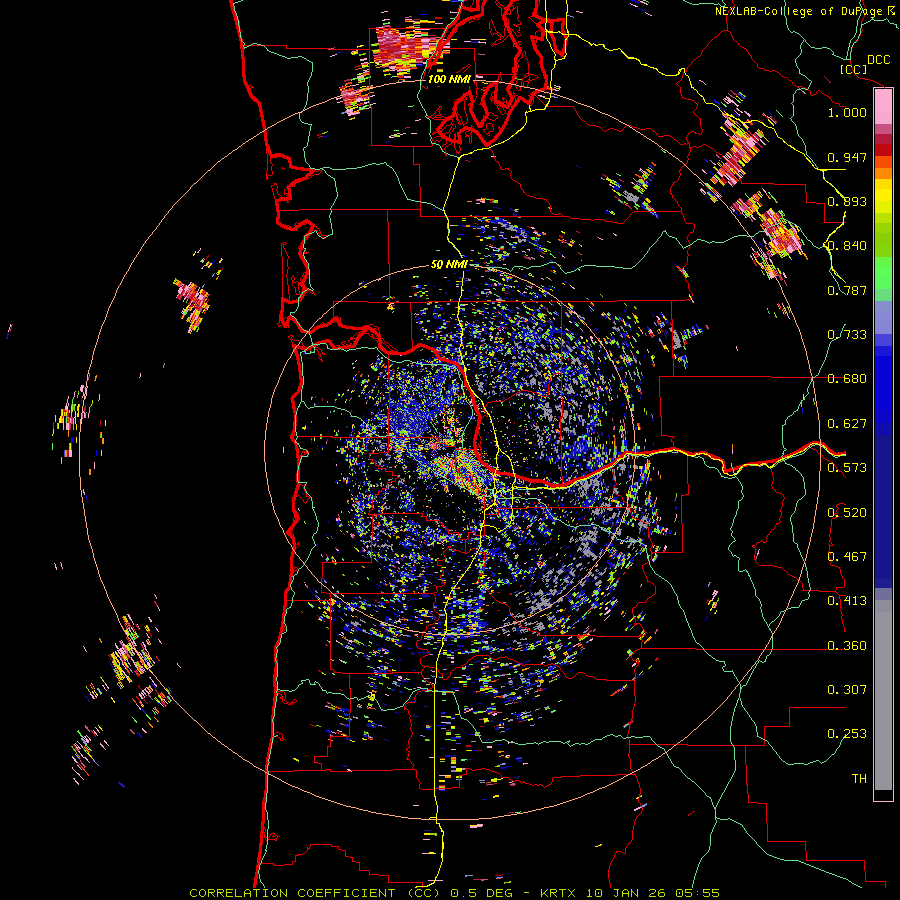Click the 0.947 scale value
Screen dimensions: 900x900
[x=847, y=157]
